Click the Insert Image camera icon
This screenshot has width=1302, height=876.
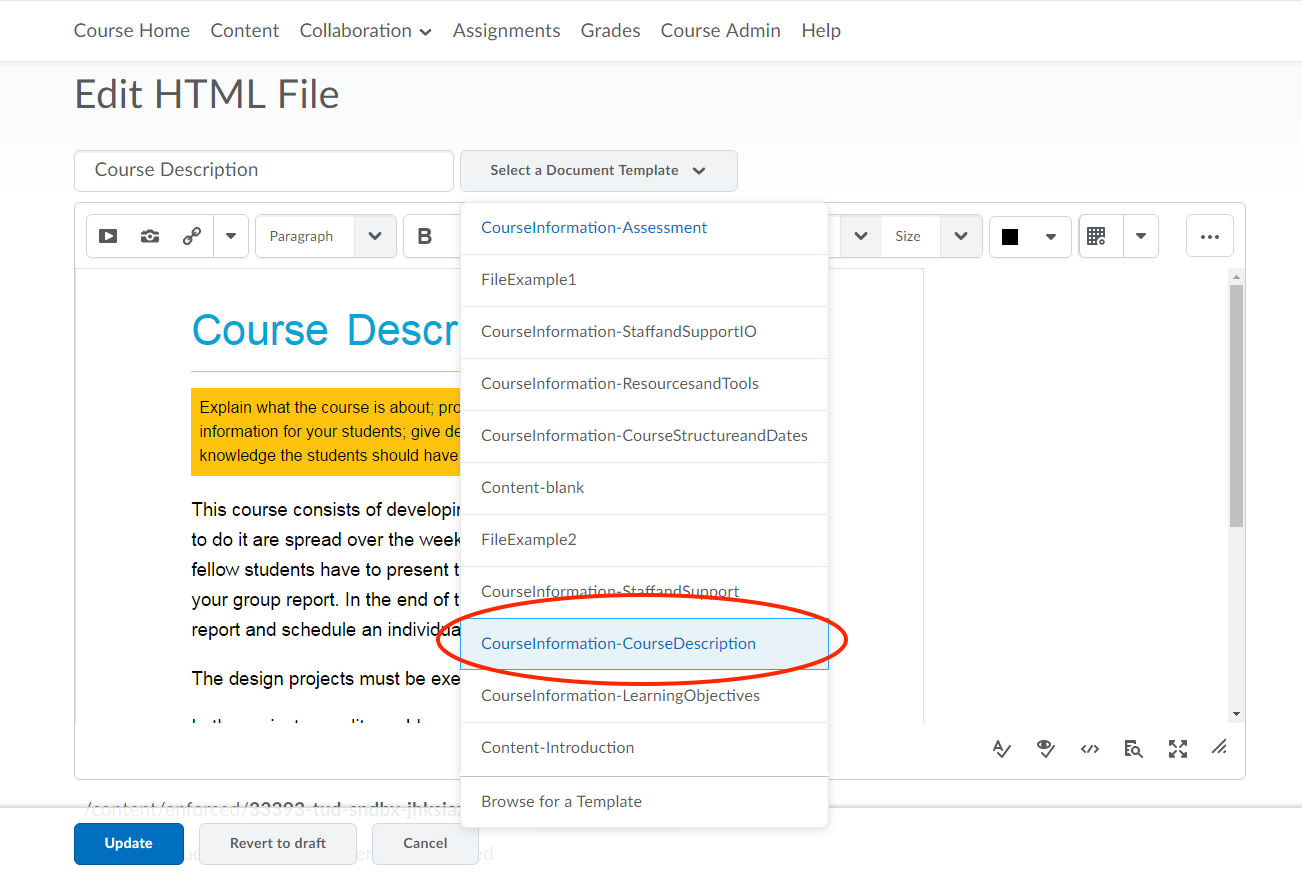pos(150,237)
